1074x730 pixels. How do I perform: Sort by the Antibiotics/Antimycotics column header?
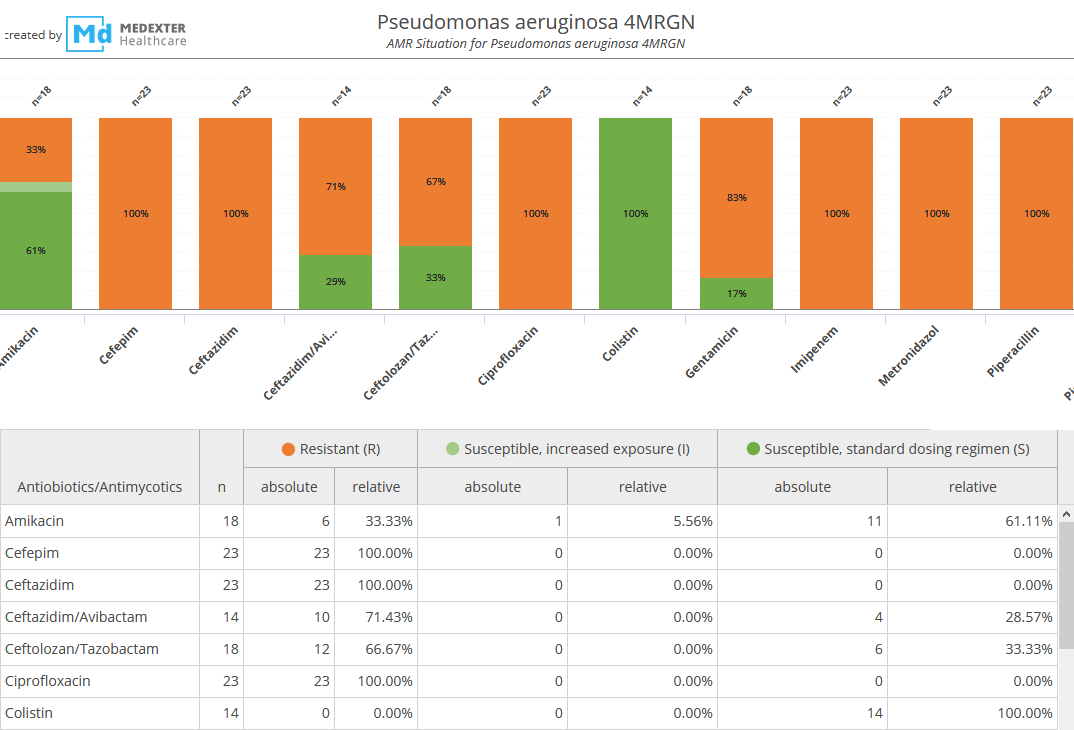tap(100, 487)
